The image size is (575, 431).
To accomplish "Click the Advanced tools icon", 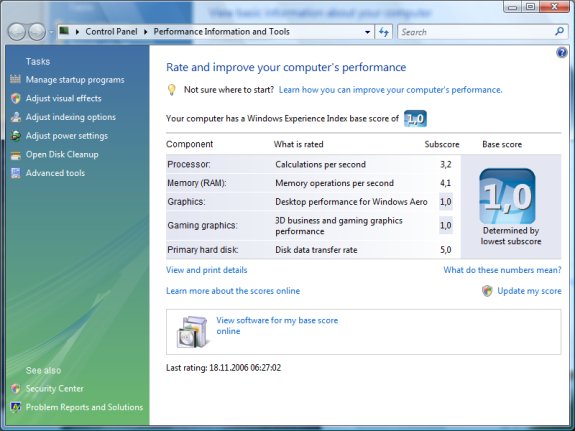I will click(x=15, y=173).
